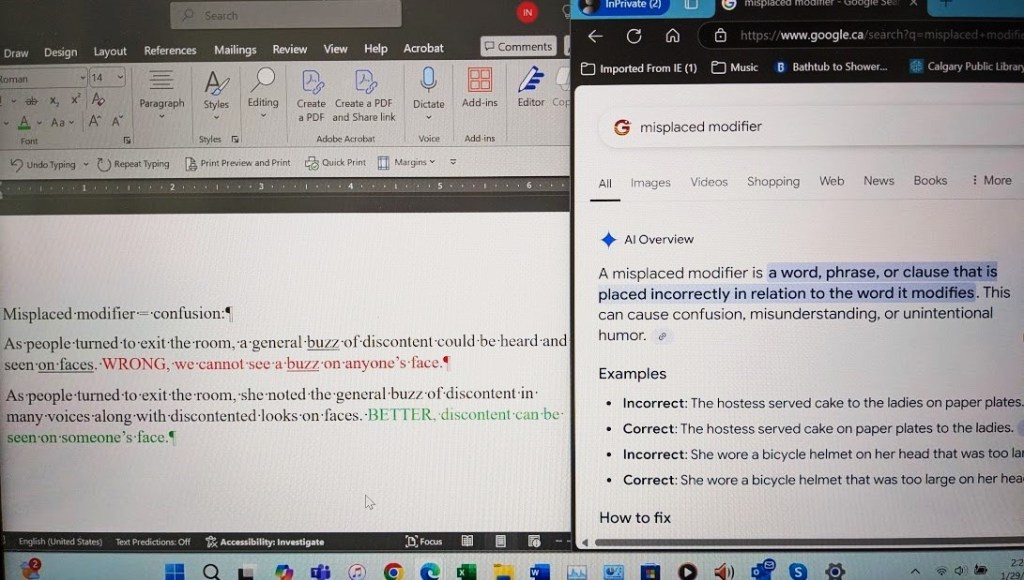1024x580 pixels.
Task: Expand the Styles gallery dropdown
Action: (x=217, y=116)
